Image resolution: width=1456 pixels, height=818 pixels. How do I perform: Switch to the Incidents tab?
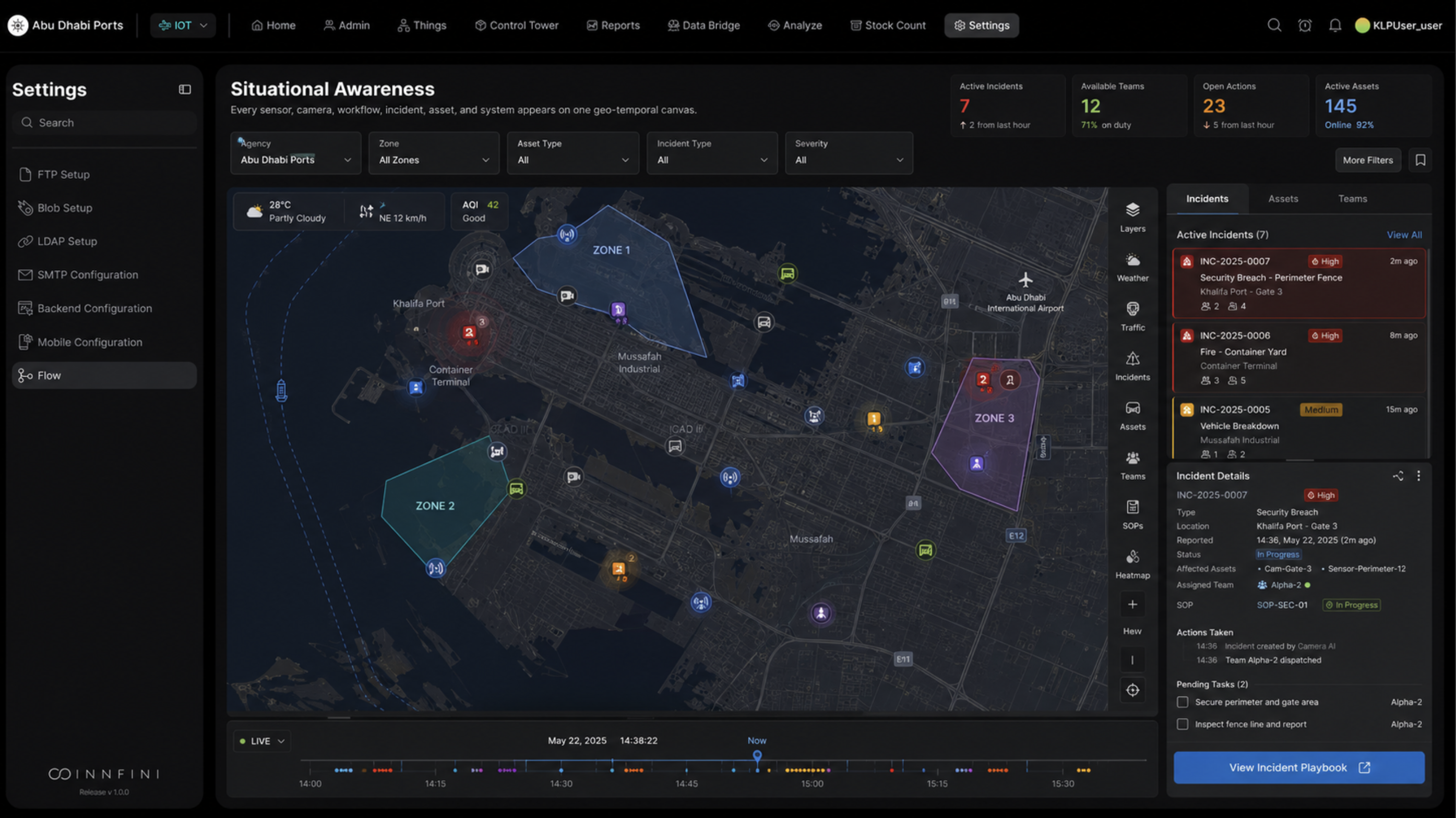pos(1207,199)
